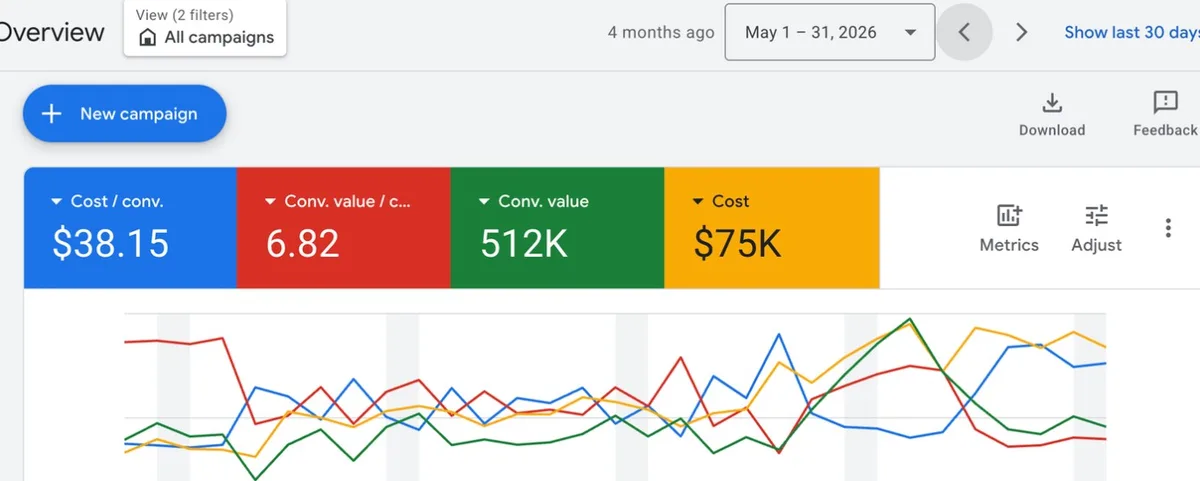1200x481 pixels.
Task: Click the Adjust label text
Action: tap(1097, 245)
